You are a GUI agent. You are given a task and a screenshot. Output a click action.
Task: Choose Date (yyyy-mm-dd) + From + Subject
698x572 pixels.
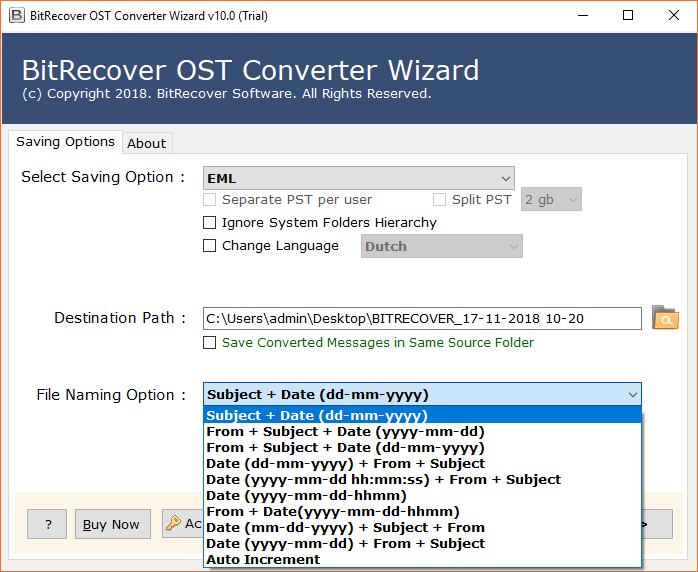pyautogui.click(x=422, y=544)
